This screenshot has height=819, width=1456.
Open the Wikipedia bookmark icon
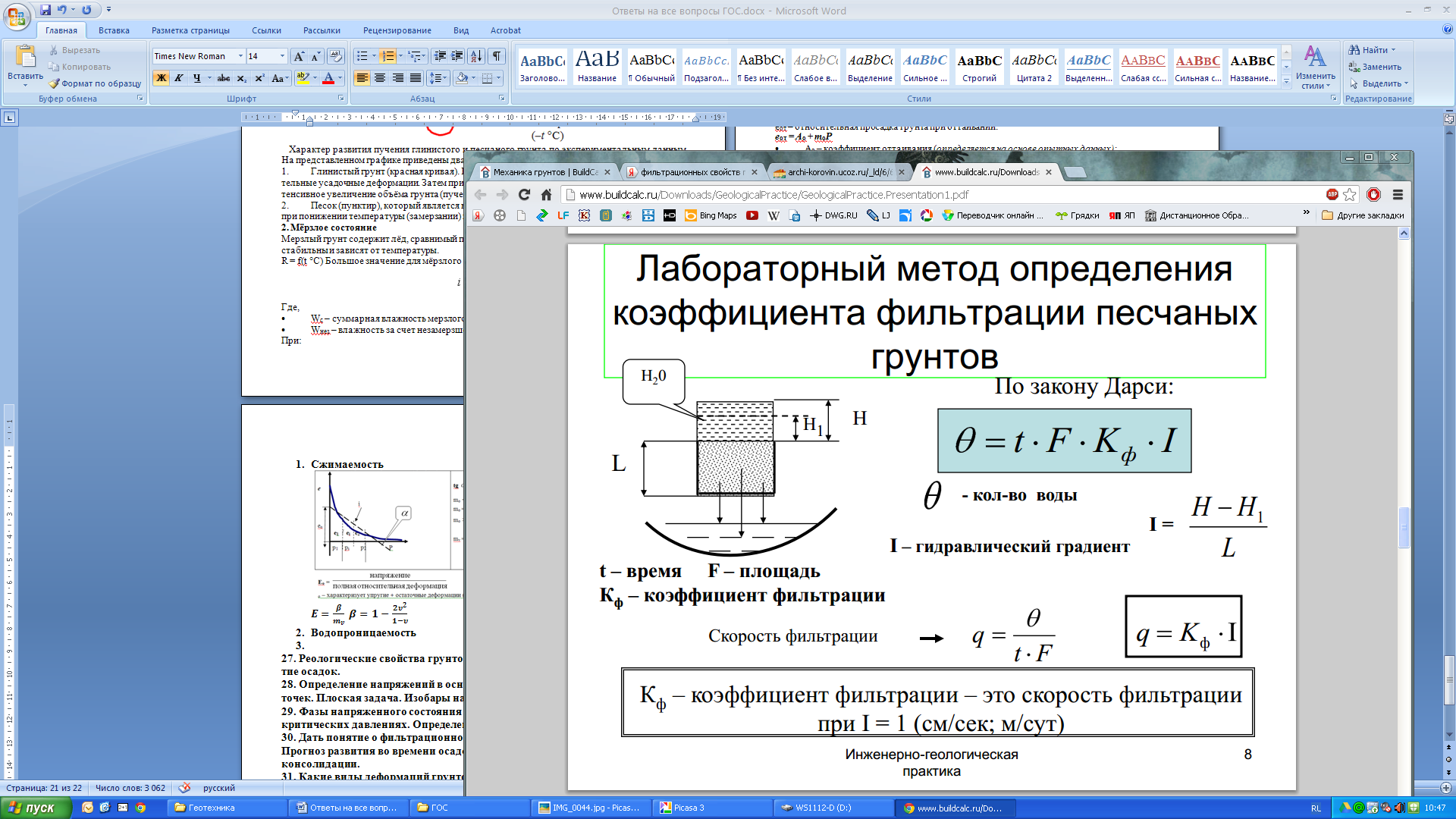773,215
